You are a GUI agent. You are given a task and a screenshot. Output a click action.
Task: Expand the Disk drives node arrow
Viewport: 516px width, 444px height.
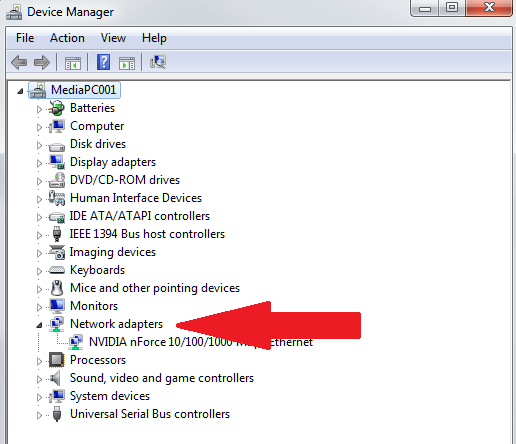[39, 145]
